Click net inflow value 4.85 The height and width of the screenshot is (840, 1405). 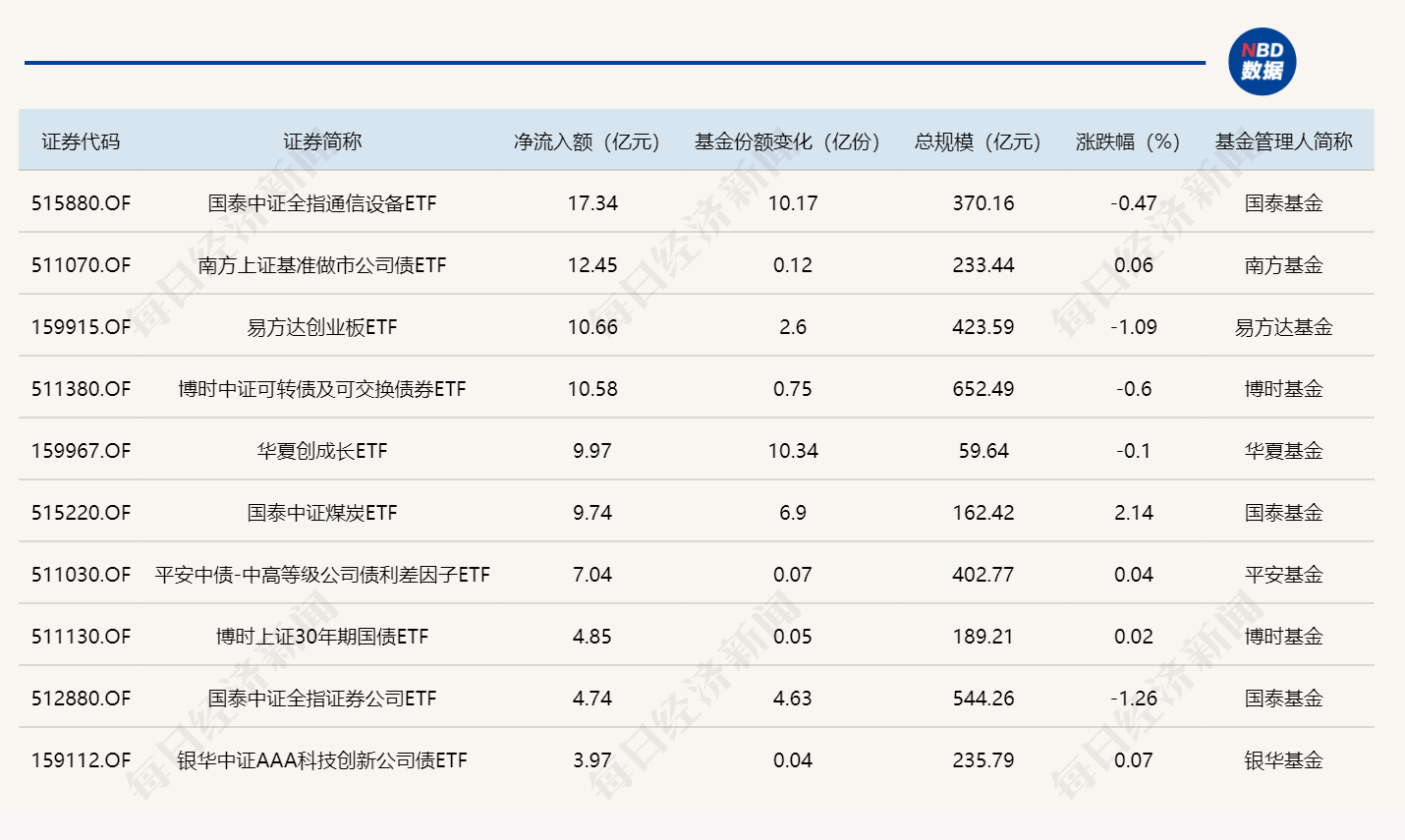[x=592, y=637]
